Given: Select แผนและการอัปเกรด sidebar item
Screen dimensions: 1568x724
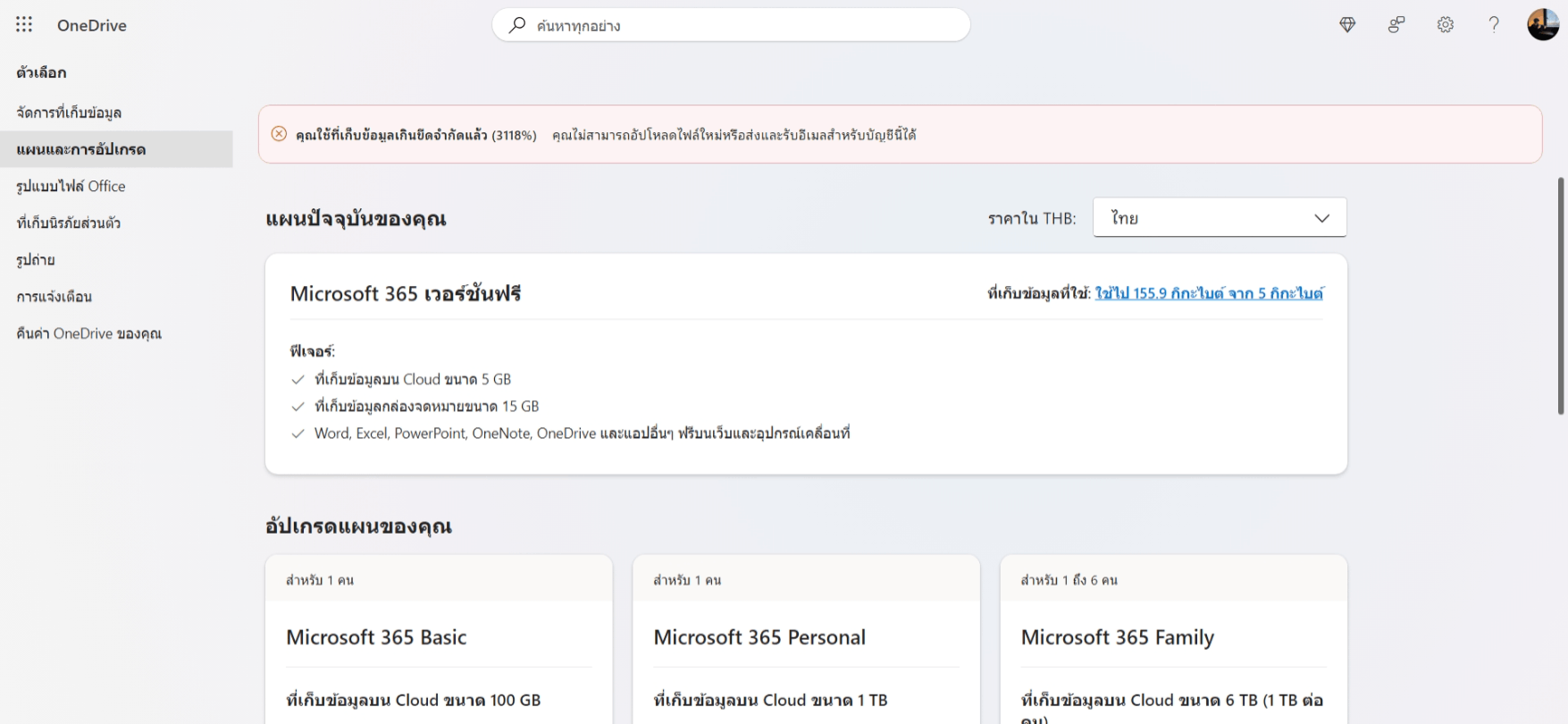Looking at the screenshot, I should 116,149.
